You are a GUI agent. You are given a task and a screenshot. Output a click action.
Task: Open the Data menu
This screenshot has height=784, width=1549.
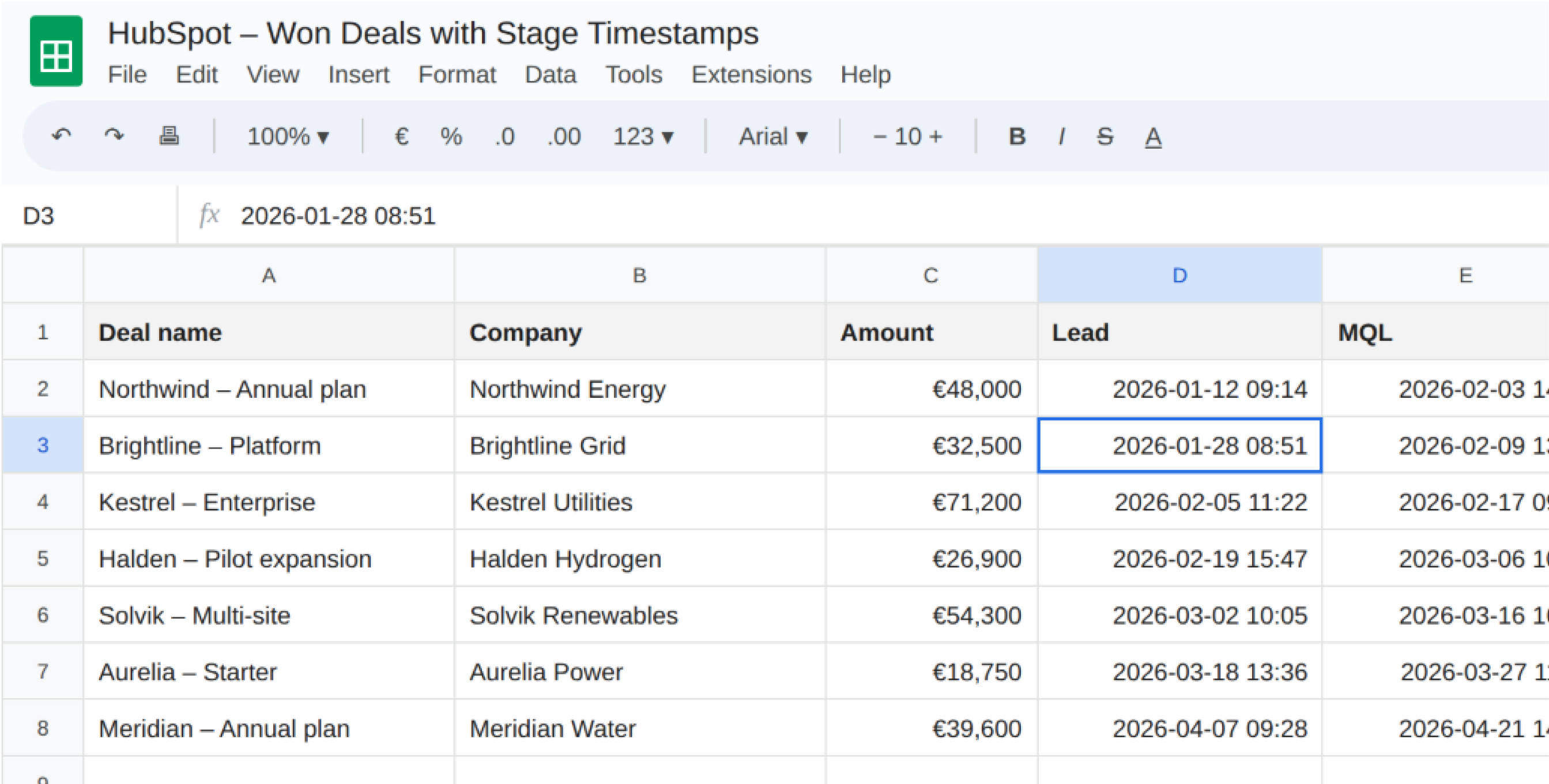click(550, 74)
